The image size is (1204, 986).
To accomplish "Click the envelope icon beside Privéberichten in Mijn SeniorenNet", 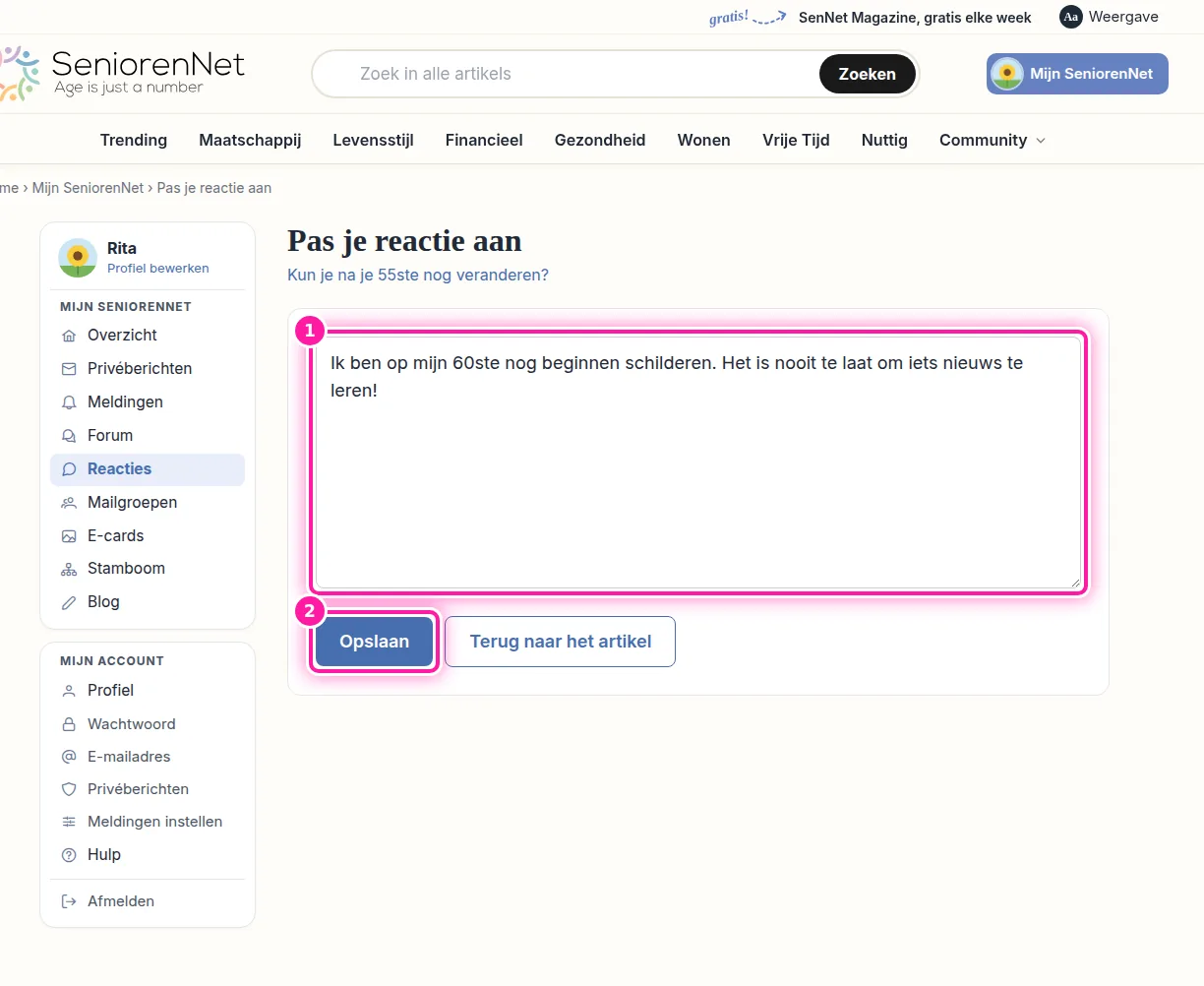I will click(69, 369).
